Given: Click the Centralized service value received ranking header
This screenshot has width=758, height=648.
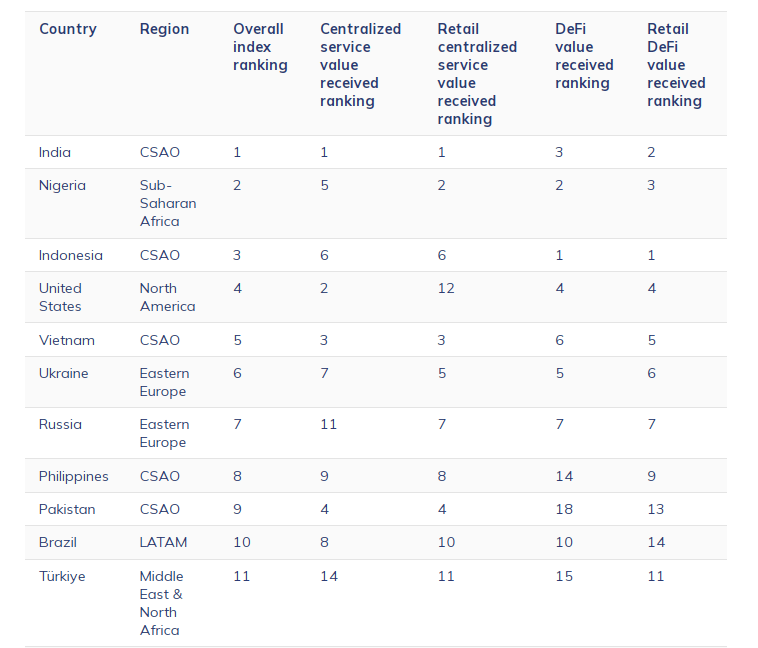Looking at the screenshot, I should tap(360, 65).
